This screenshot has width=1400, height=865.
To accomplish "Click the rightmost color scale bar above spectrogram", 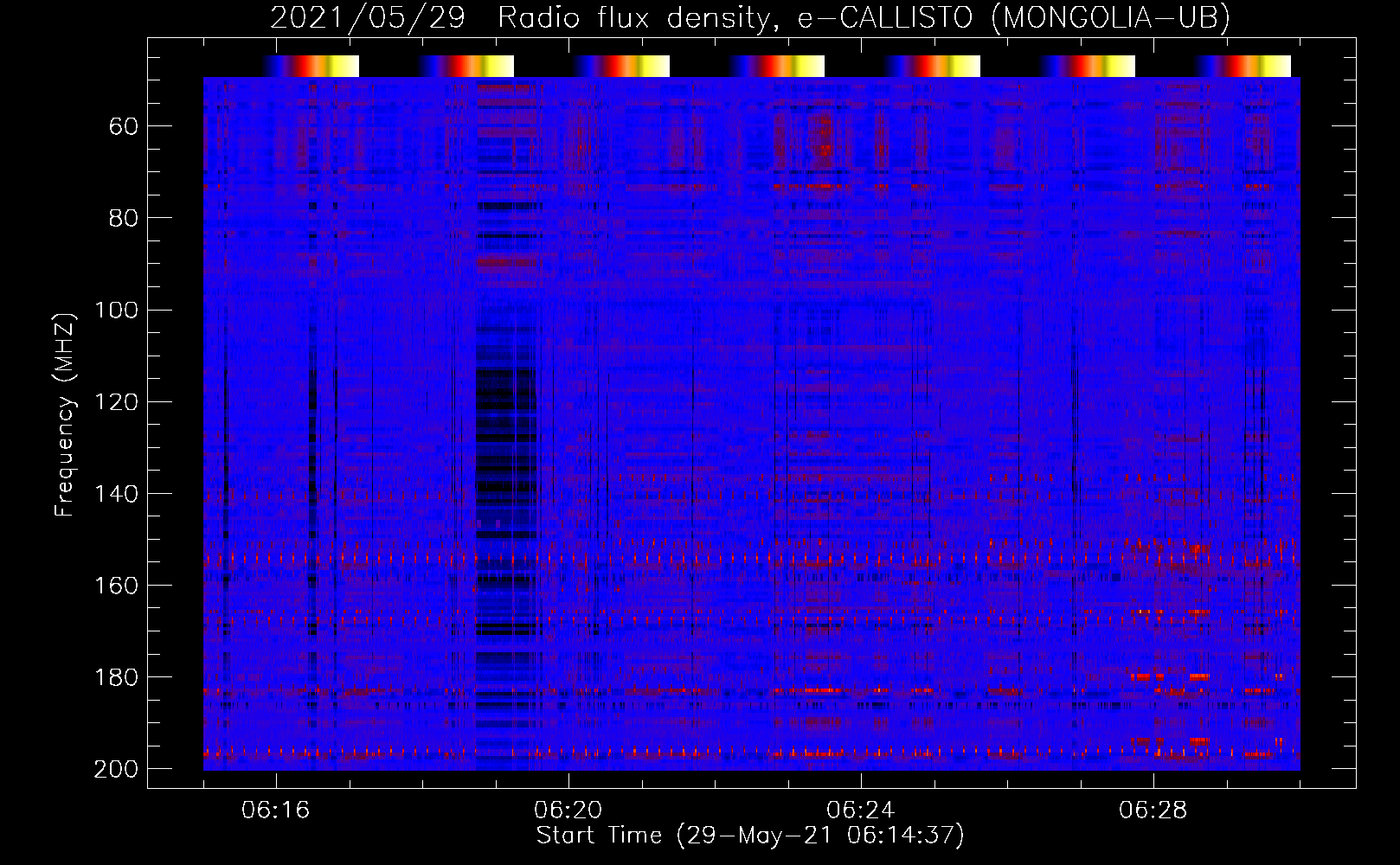I will (x=1243, y=66).
